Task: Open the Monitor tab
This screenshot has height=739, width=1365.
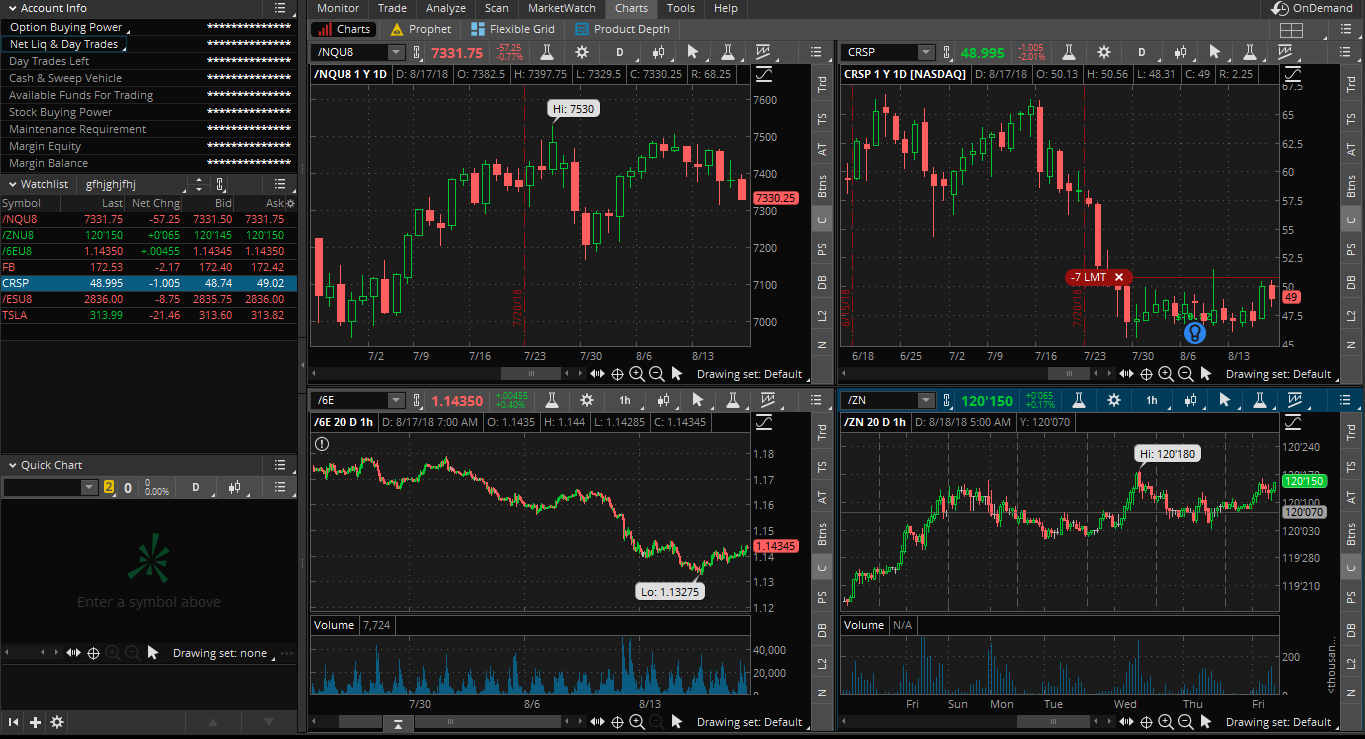Action: point(338,8)
